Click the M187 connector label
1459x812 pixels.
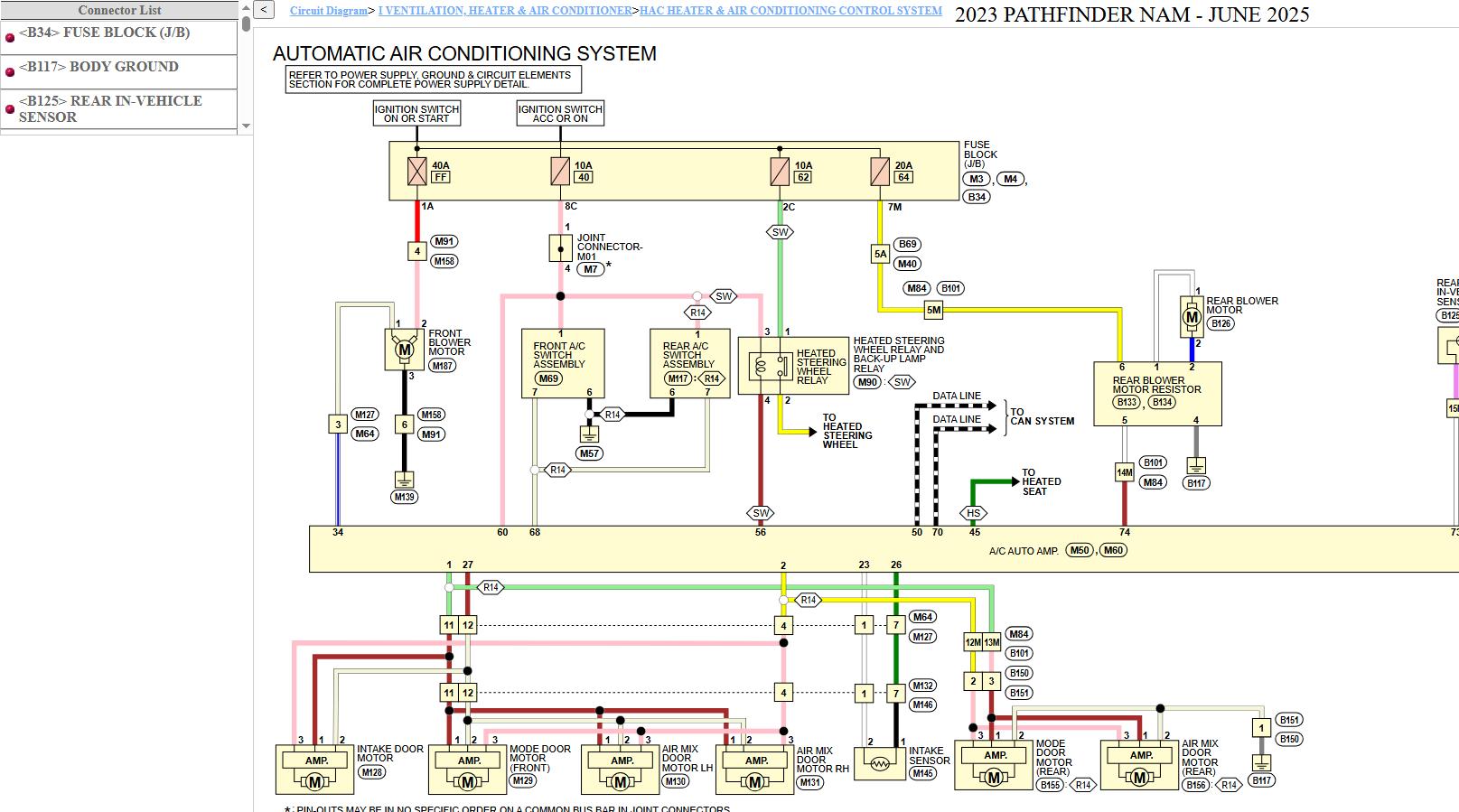[443, 366]
